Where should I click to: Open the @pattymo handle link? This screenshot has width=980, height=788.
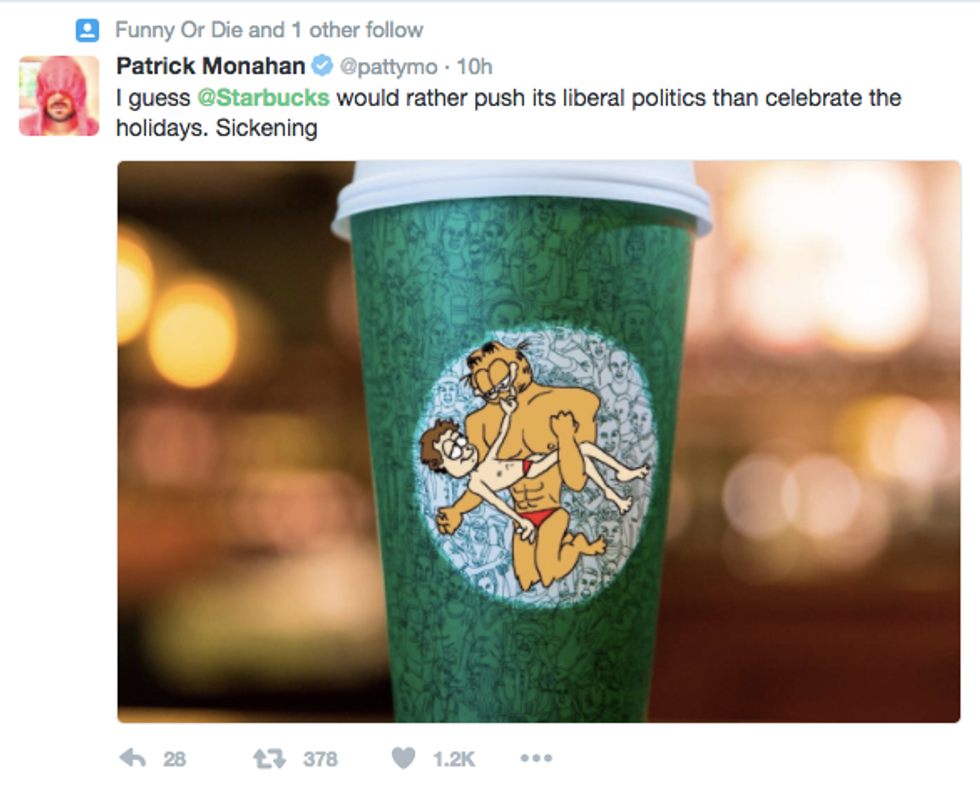[x=389, y=66]
